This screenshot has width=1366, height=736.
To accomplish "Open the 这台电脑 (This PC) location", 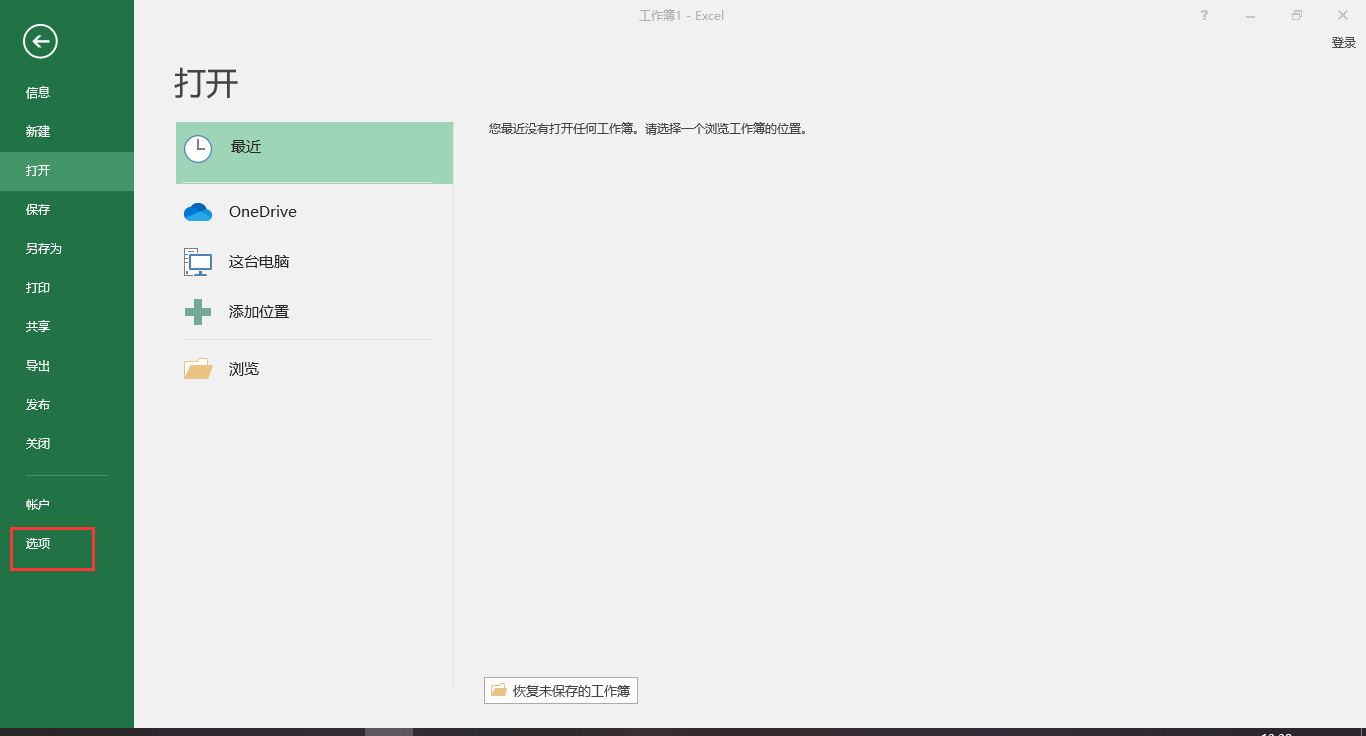I will [x=197, y=261].
